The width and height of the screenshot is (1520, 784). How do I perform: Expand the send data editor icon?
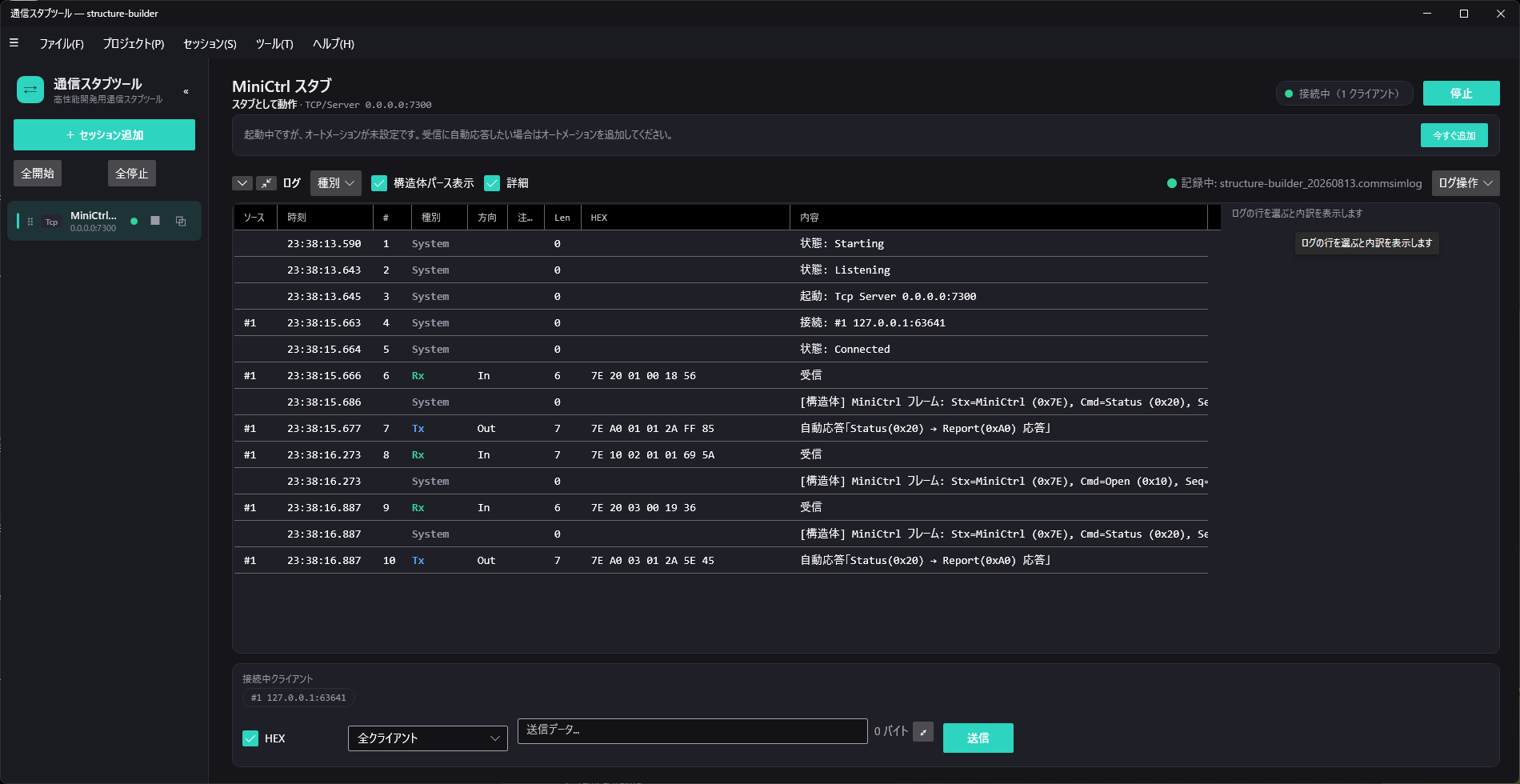click(x=923, y=731)
